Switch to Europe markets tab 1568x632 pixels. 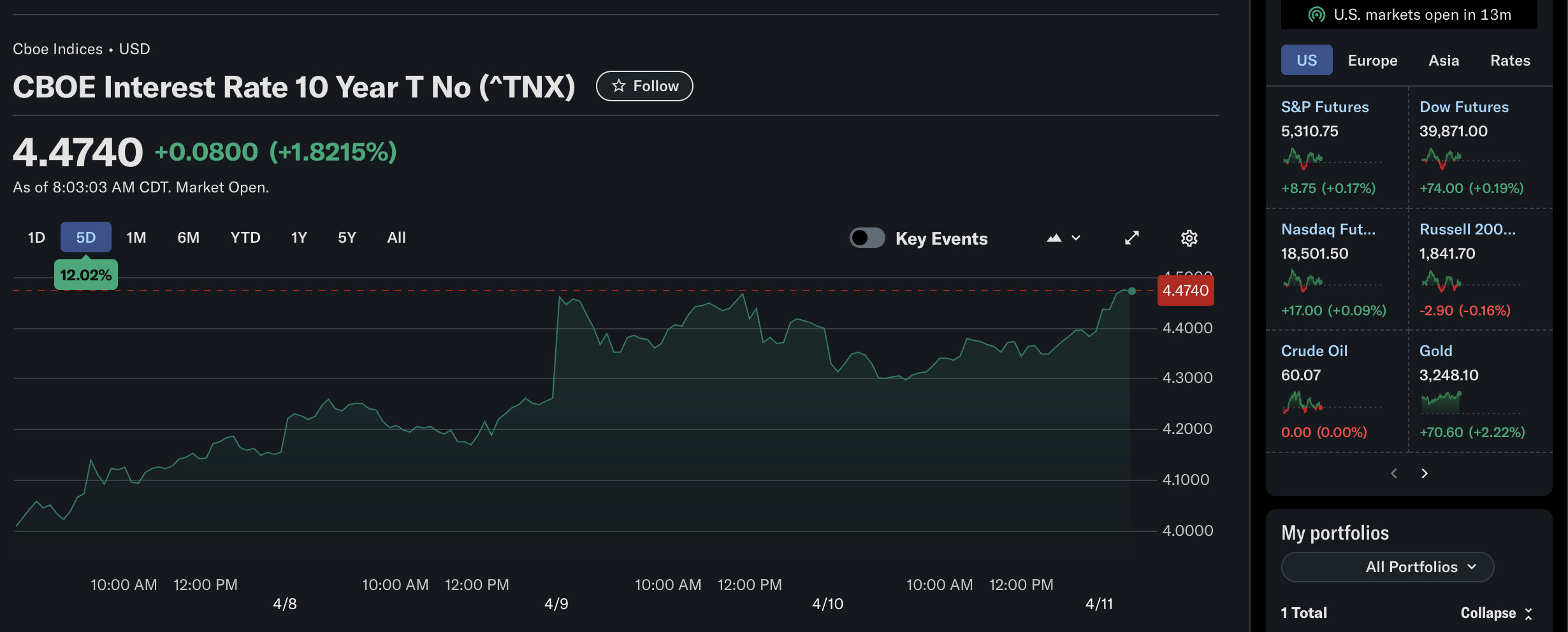click(1372, 61)
